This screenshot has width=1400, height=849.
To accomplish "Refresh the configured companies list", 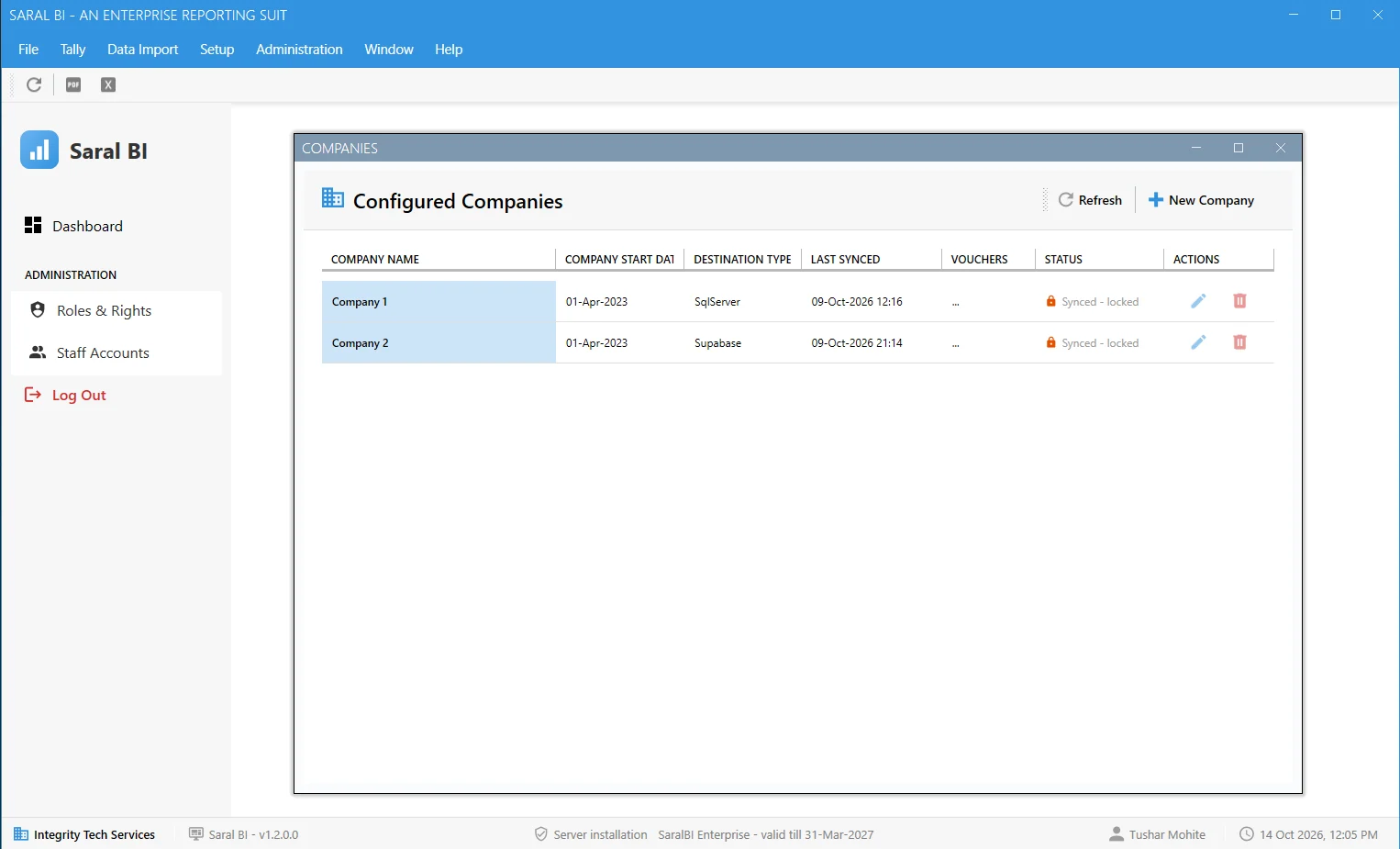I will click(x=1091, y=200).
